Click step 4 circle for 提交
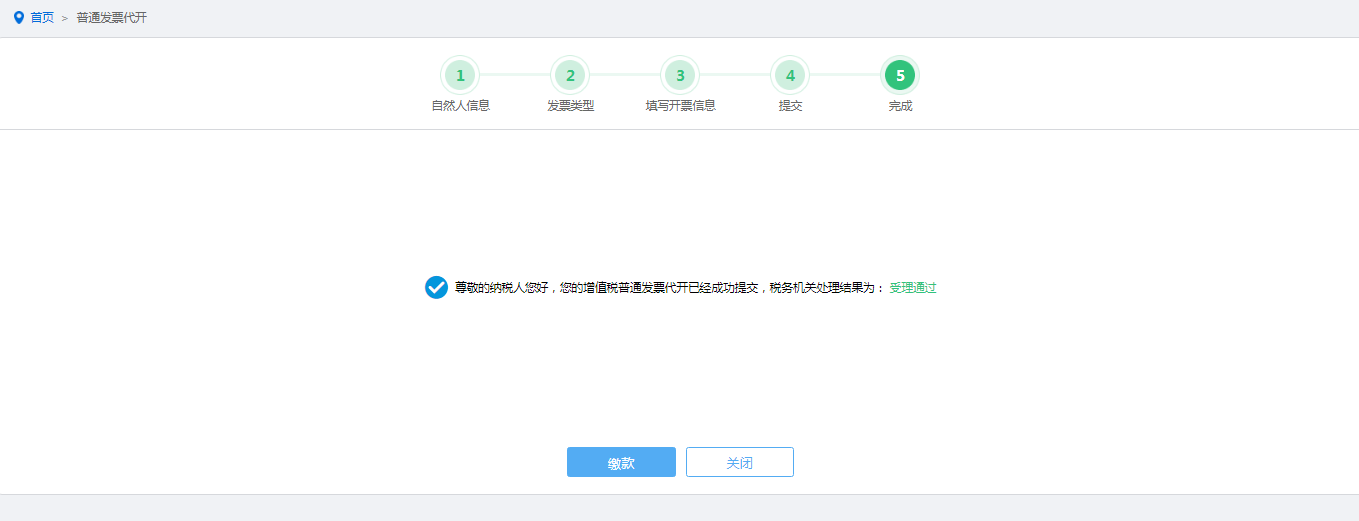 pos(790,75)
